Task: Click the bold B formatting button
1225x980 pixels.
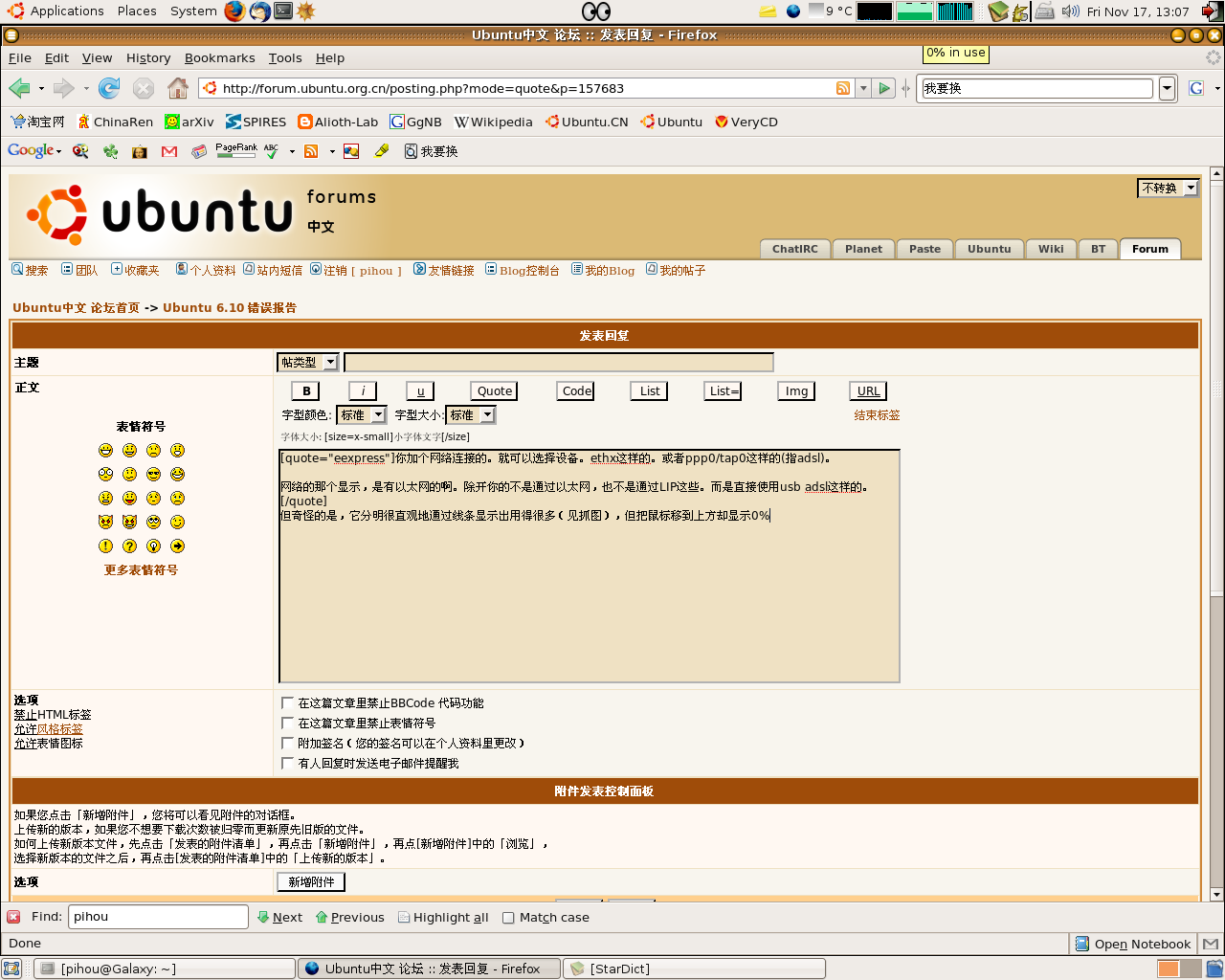Action: (305, 390)
